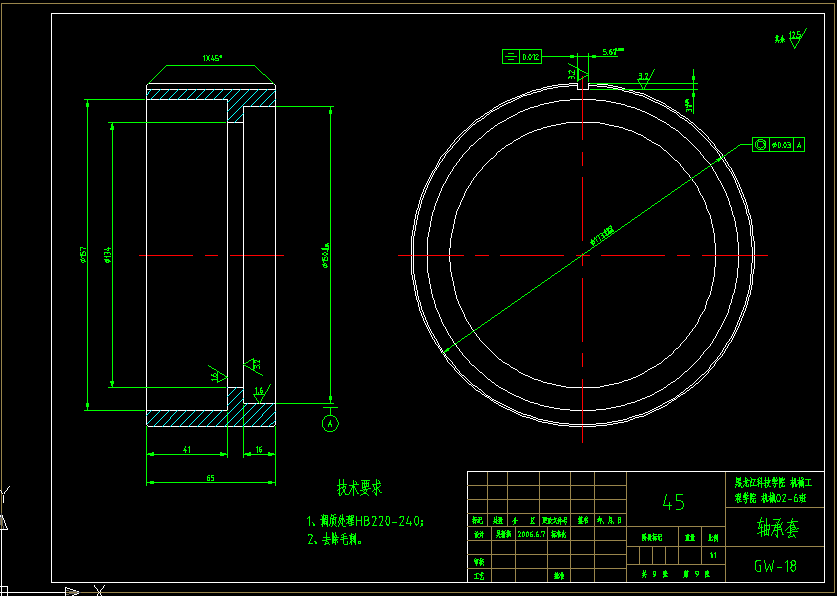Click the 1:1 scale value
Viewport: 837px width, 596px height.
tap(714, 555)
